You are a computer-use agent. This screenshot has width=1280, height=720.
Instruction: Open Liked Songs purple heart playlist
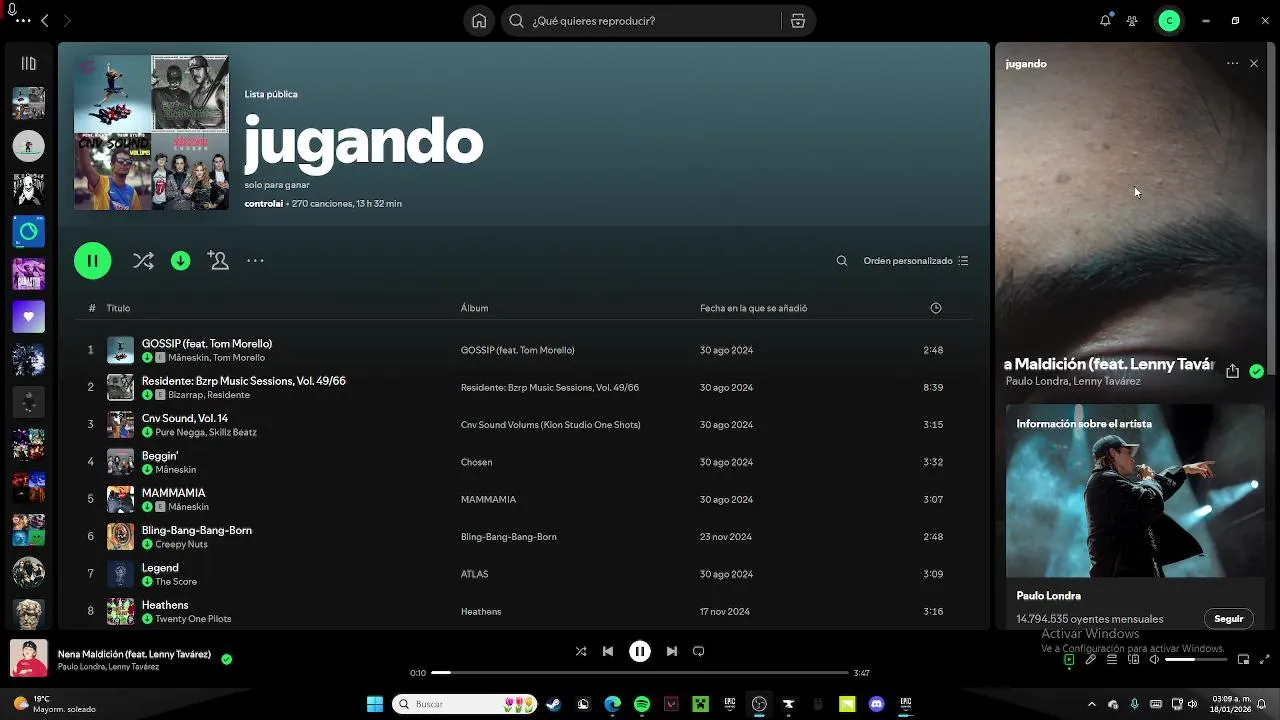pos(28,317)
